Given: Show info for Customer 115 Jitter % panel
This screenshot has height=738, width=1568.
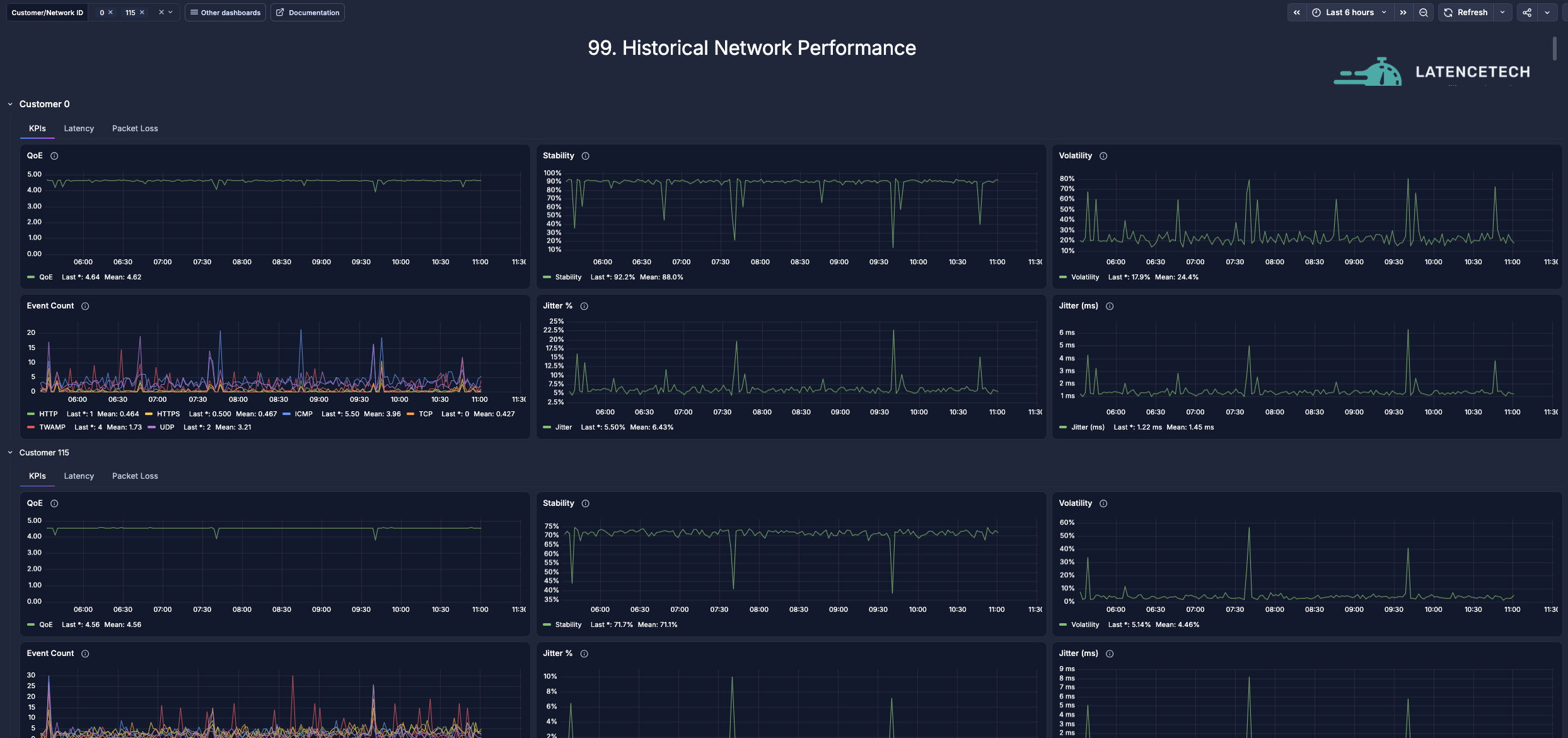Looking at the screenshot, I should (584, 653).
